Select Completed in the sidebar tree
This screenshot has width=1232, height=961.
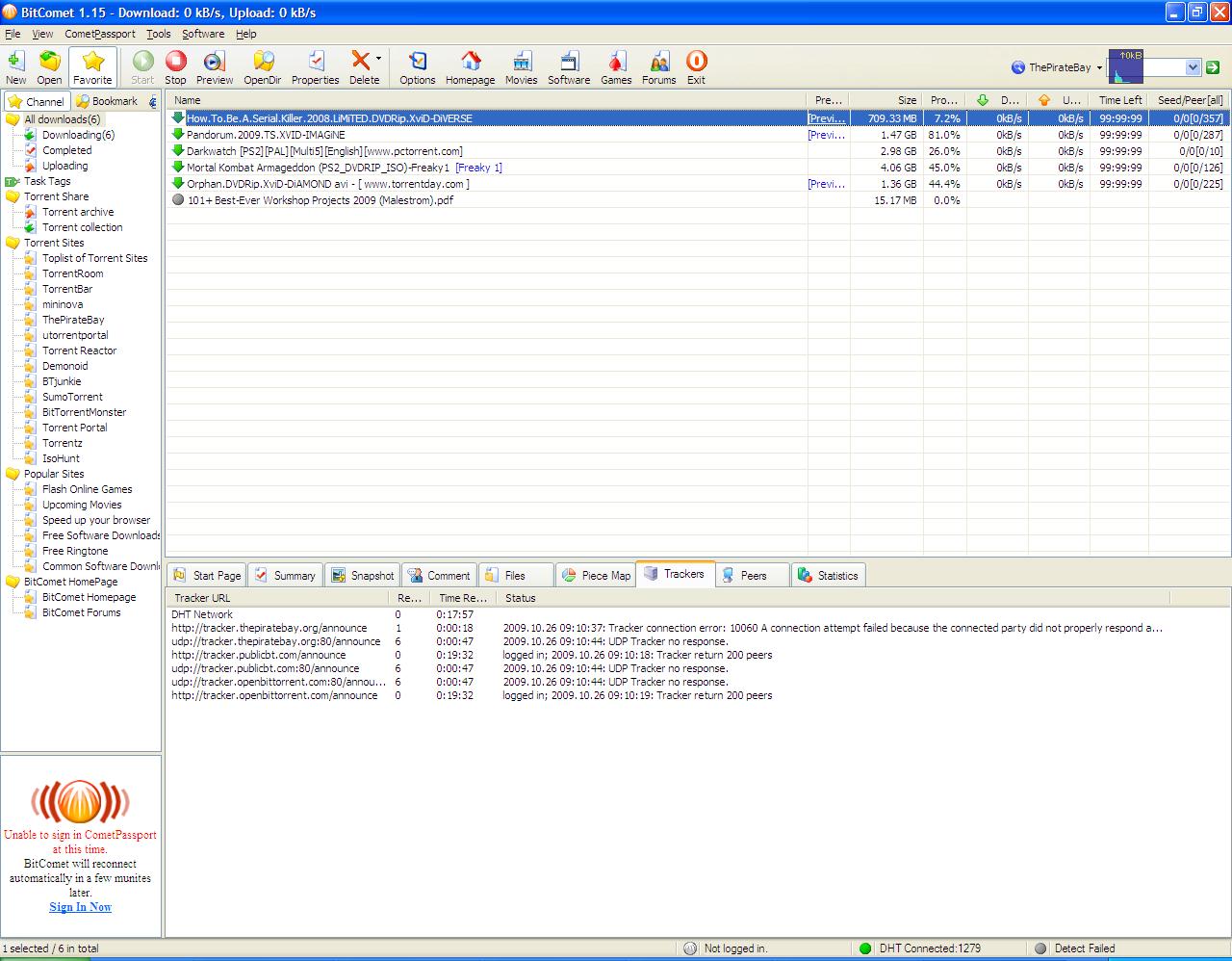pos(66,150)
